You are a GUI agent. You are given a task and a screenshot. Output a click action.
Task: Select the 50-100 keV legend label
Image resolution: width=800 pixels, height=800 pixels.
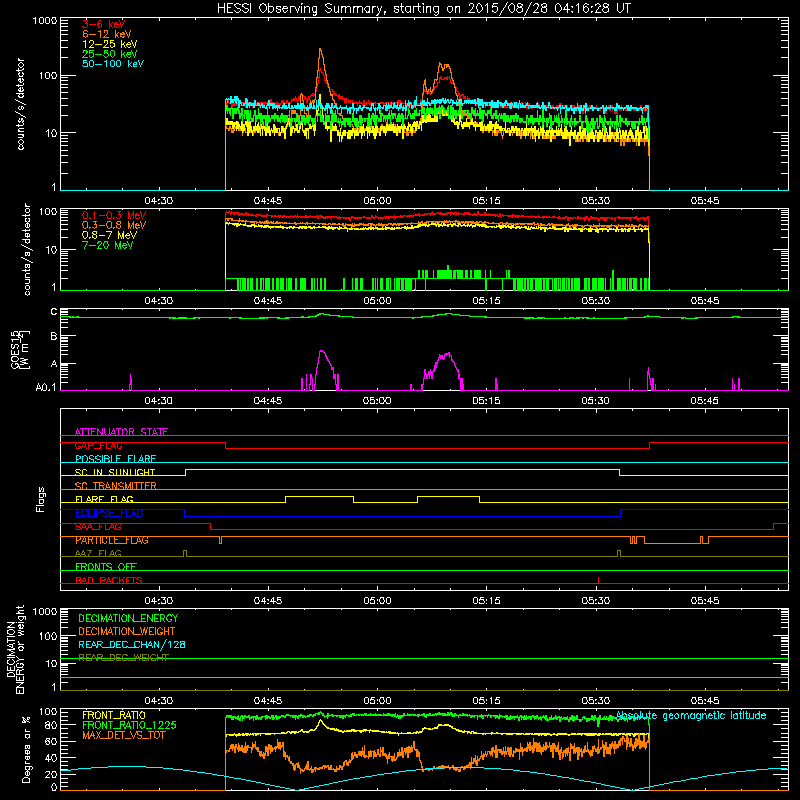tap(113, 64)
